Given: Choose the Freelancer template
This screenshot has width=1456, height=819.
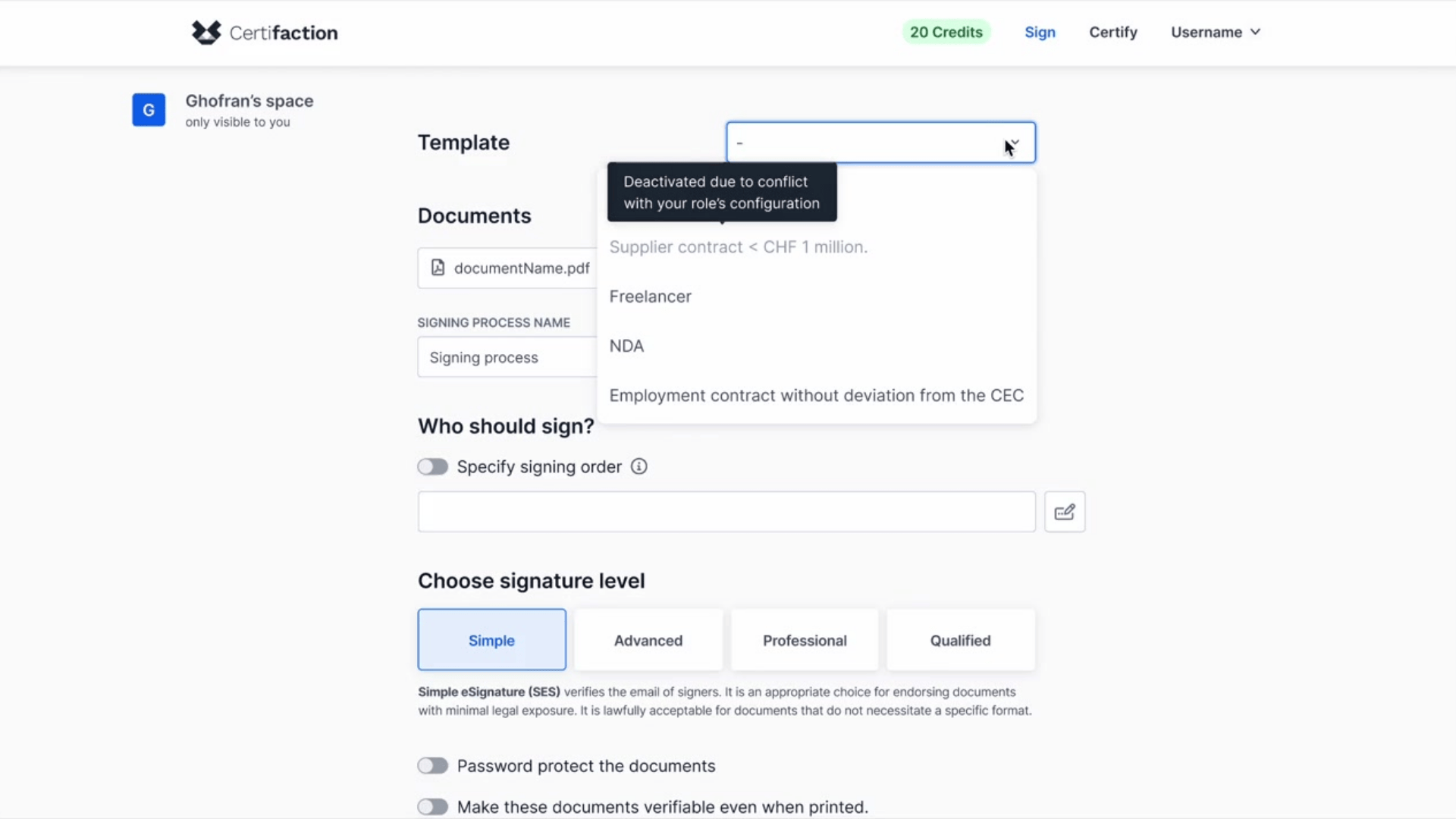Looking at the screenshot, I should pyautogui.click(x=651, y=297).
